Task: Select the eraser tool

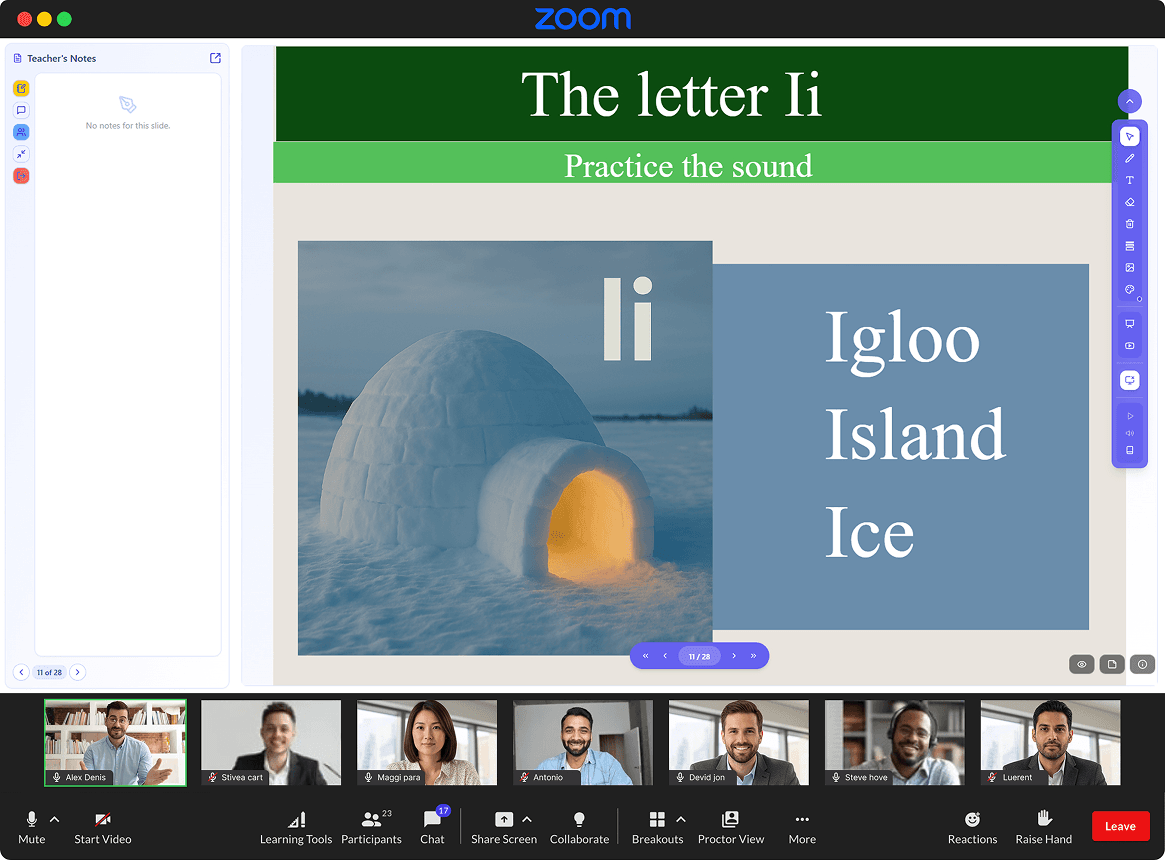Action: (1129, 202)
